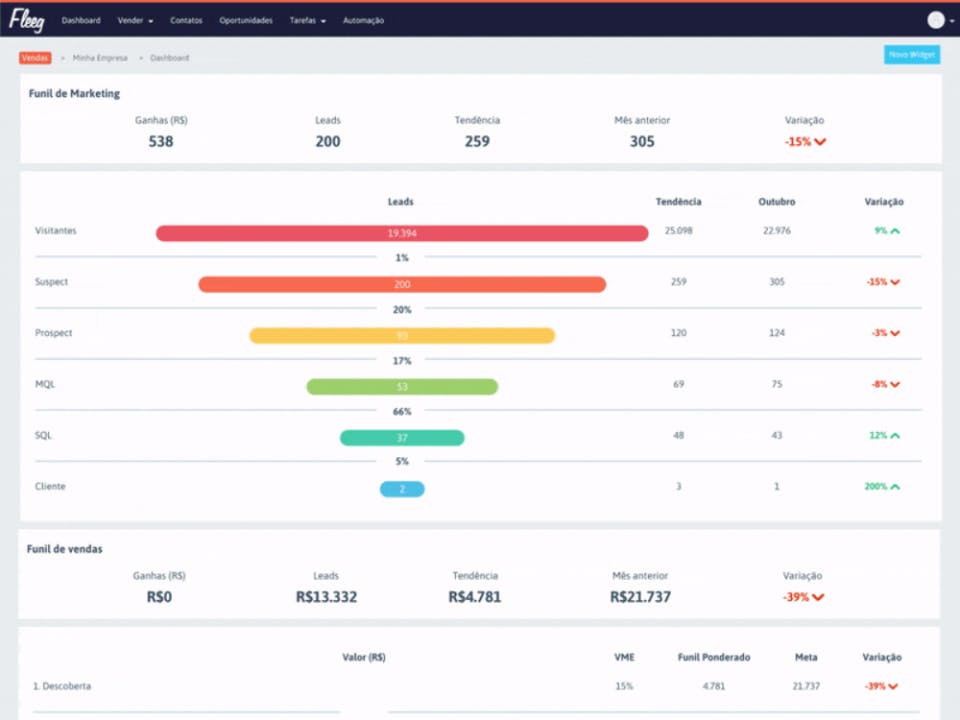Expand the Tarefas dropdown menu
Image resolution: width=960 pixels, height=720 pixels.
307,21
